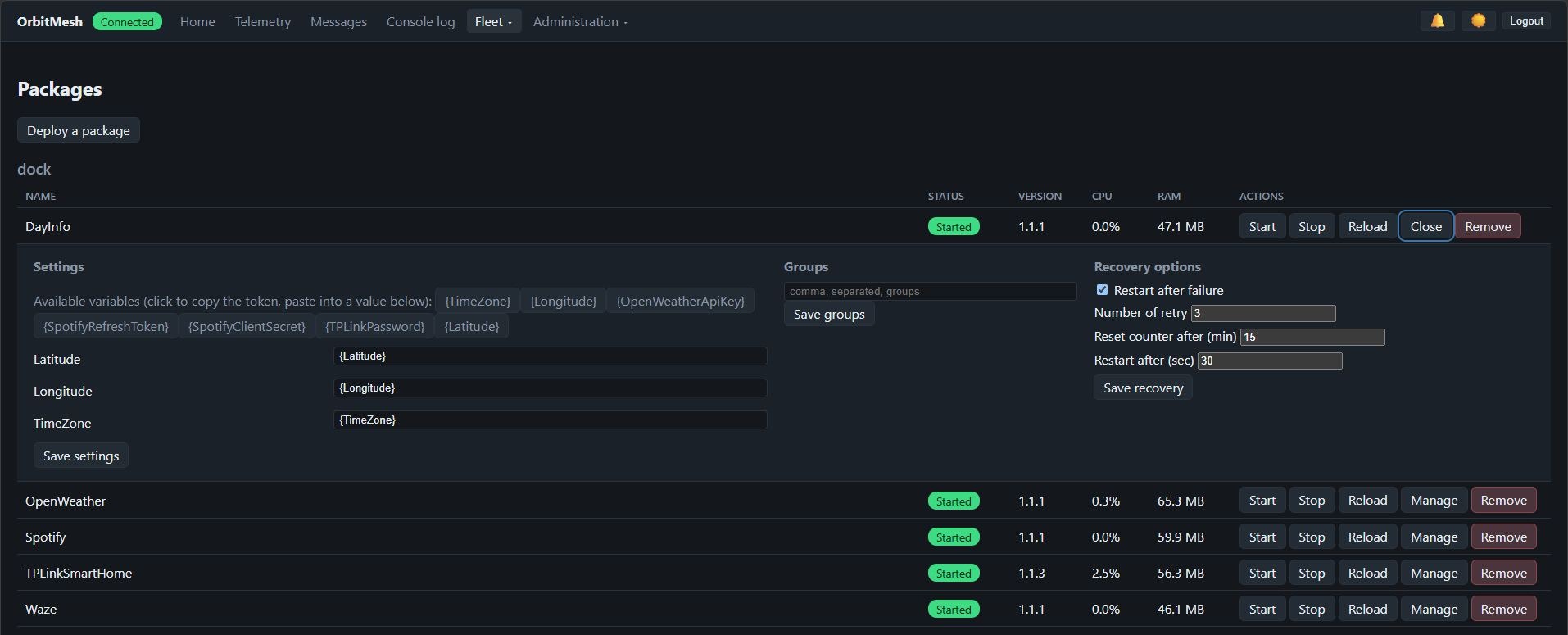Stop the Spotify package
The width and height of the screenshot is (1568, 635).
(x=1312, y=537)
